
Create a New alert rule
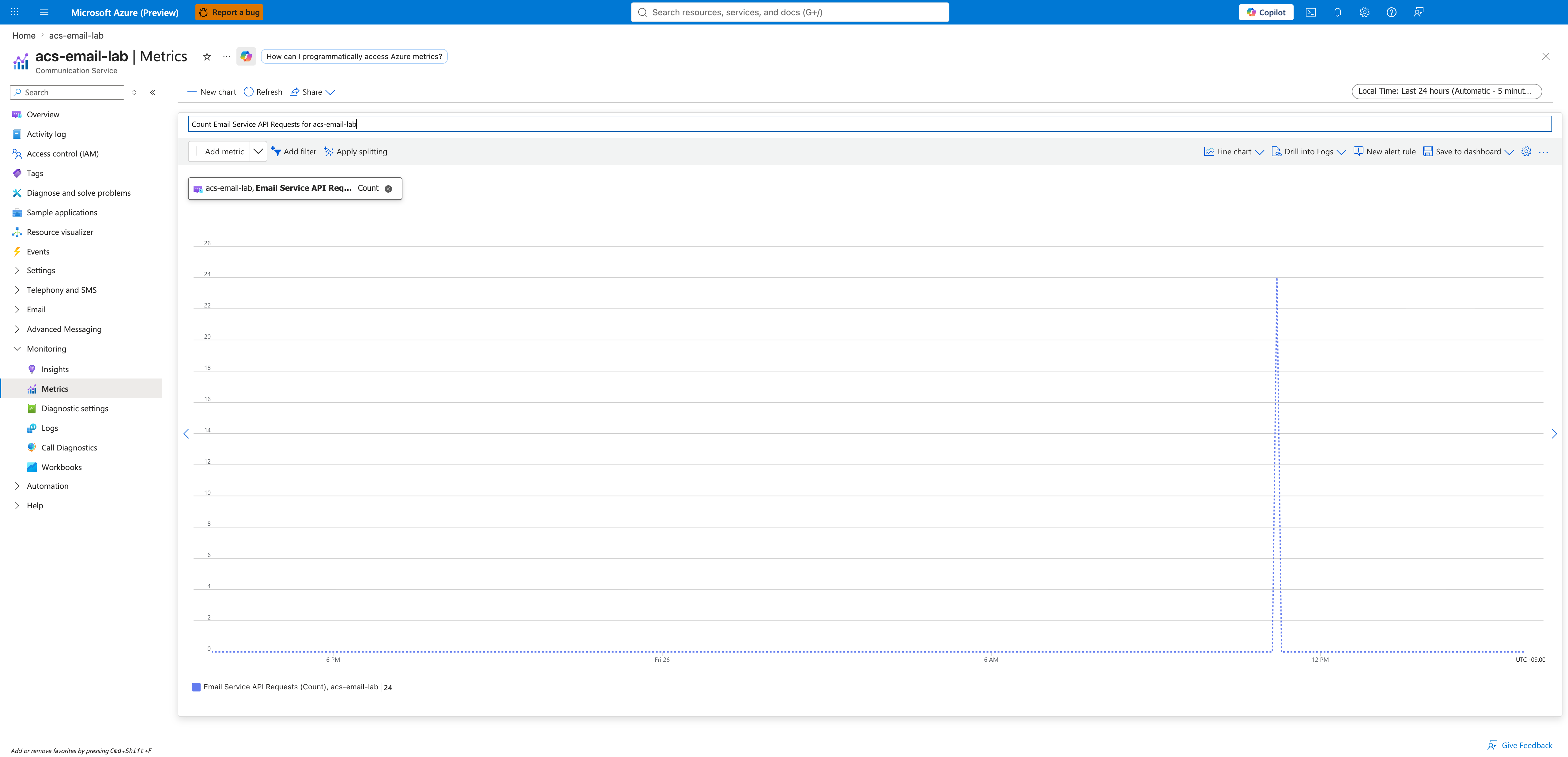(1384, 152)
